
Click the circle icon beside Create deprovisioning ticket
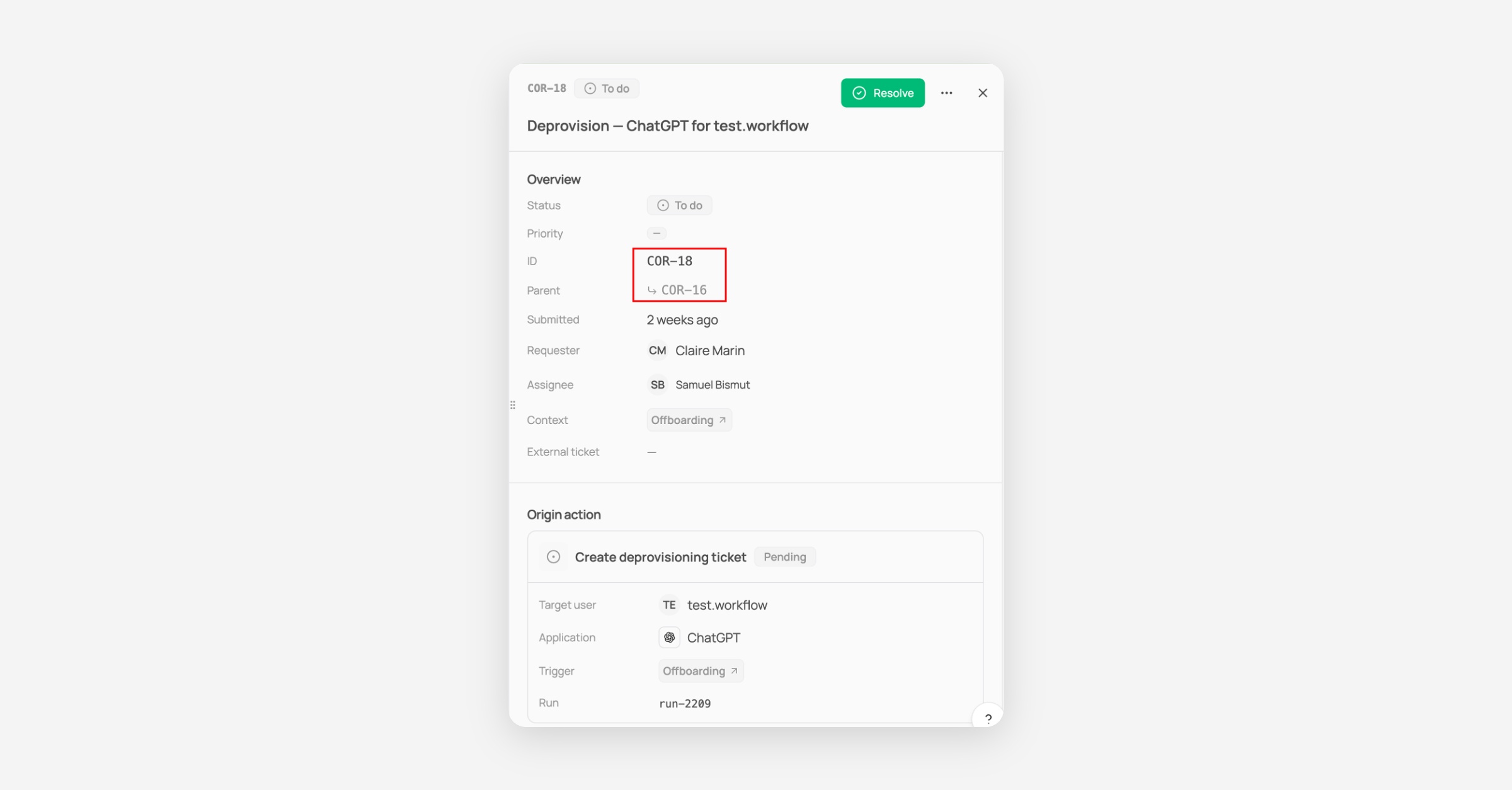(x=553, y=557)
